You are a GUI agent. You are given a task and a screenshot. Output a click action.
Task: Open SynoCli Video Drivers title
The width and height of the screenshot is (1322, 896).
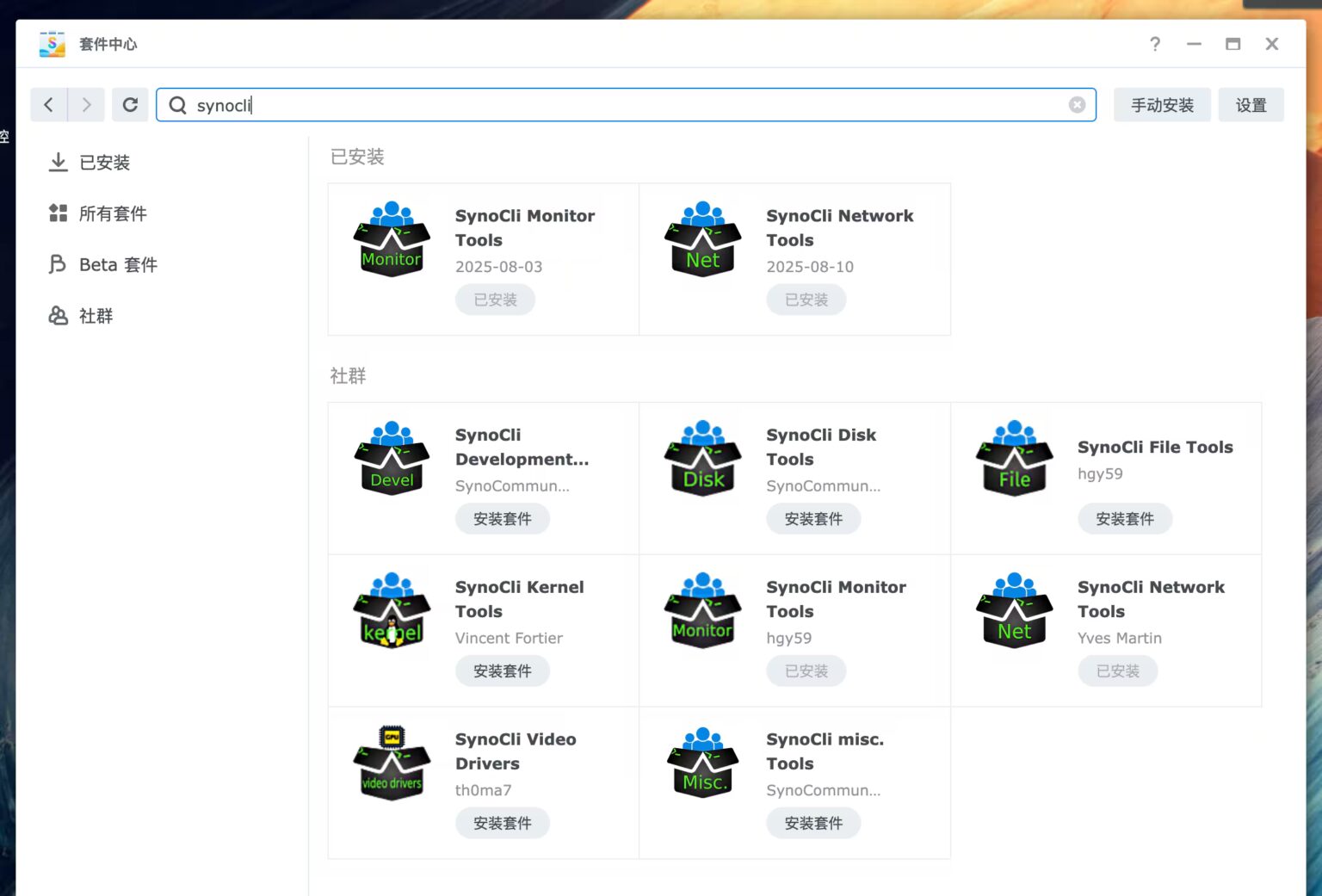(x=516, y=751)
